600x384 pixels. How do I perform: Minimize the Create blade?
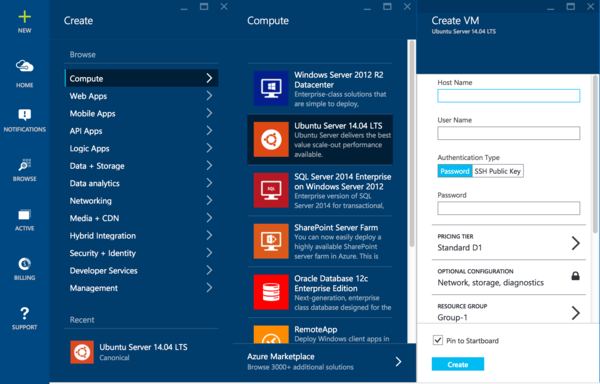pyautogui.click(x=184, y=8)
